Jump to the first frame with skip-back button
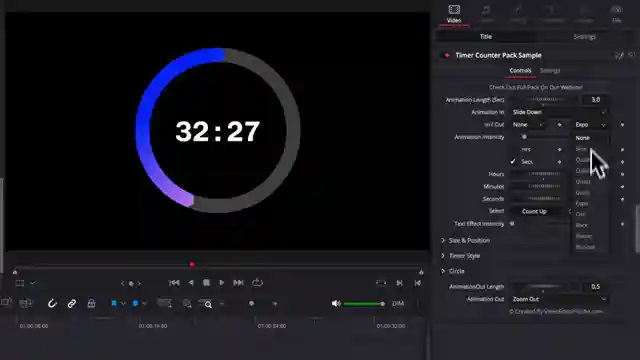Viewport: 640px width, 360px height. [174, 282]
